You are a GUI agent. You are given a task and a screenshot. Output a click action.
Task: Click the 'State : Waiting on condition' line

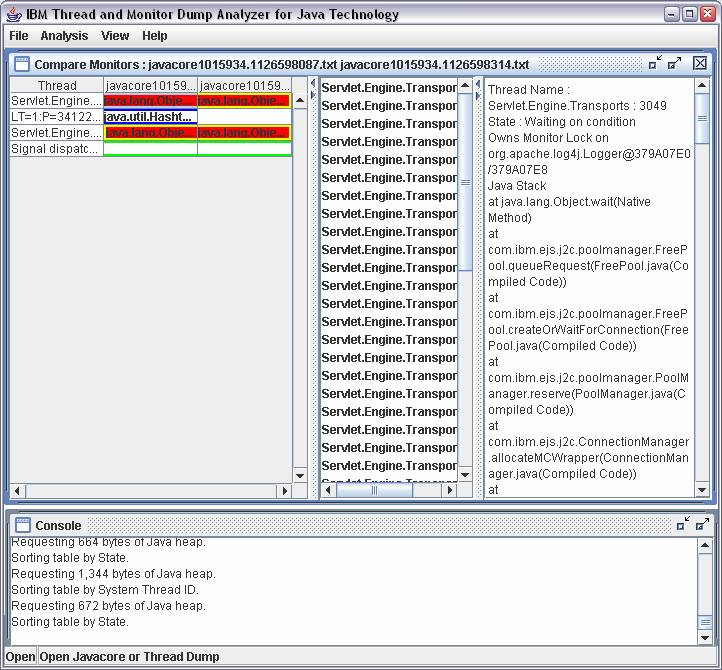[561, 122]
